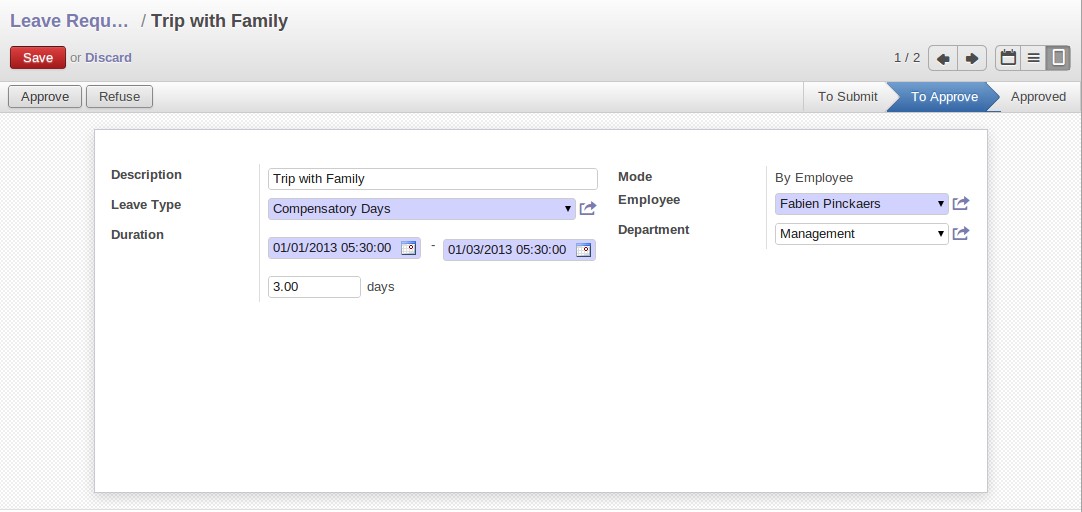
Task: Expand the Compensatory Days leave type dropdown
Action: [x=422, y=208]
